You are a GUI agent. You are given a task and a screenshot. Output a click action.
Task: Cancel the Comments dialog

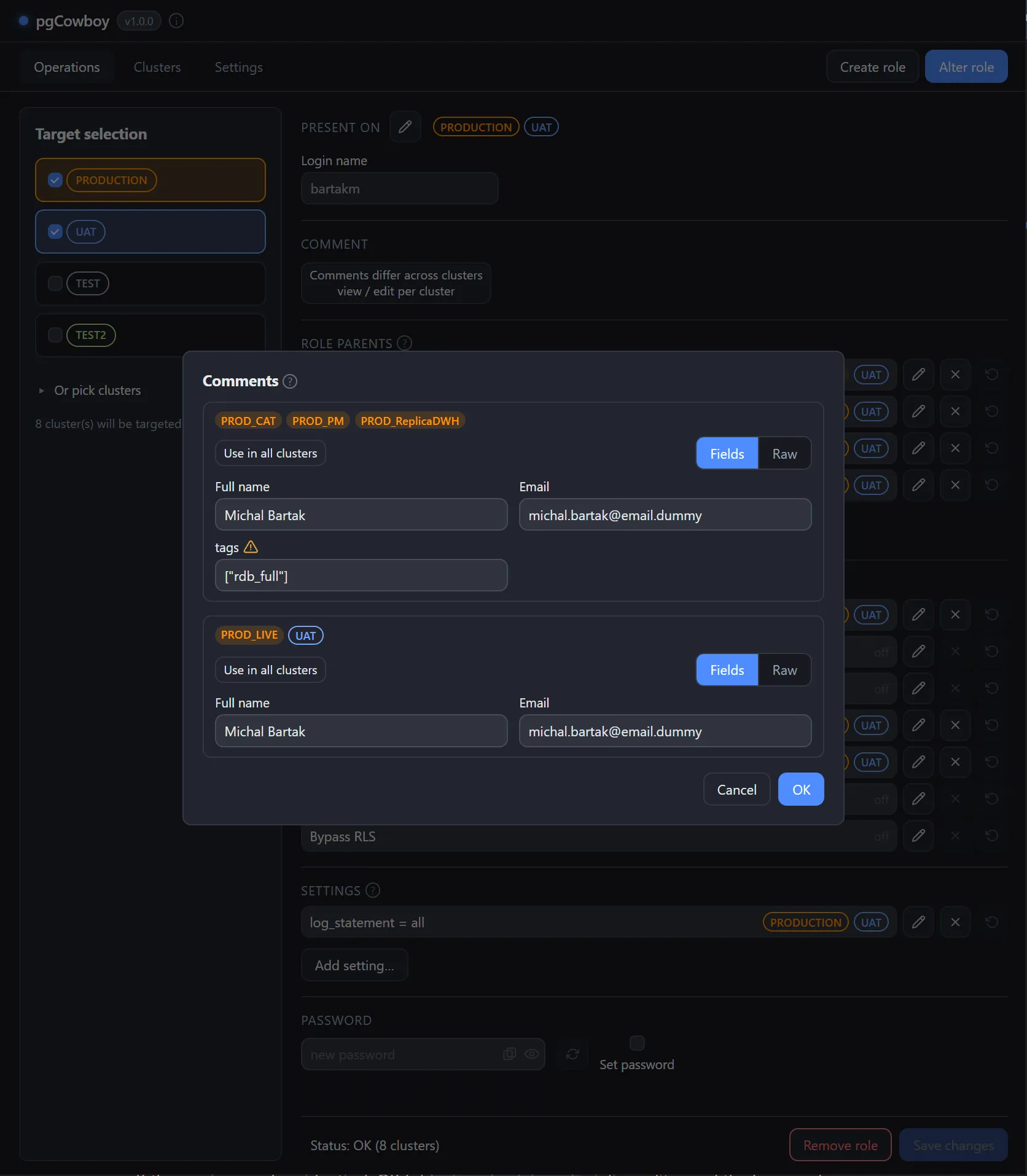(x=736, y=789)
